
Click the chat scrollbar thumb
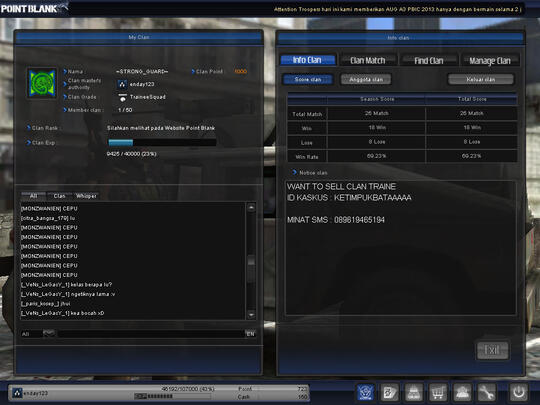[x=251, y=261]
